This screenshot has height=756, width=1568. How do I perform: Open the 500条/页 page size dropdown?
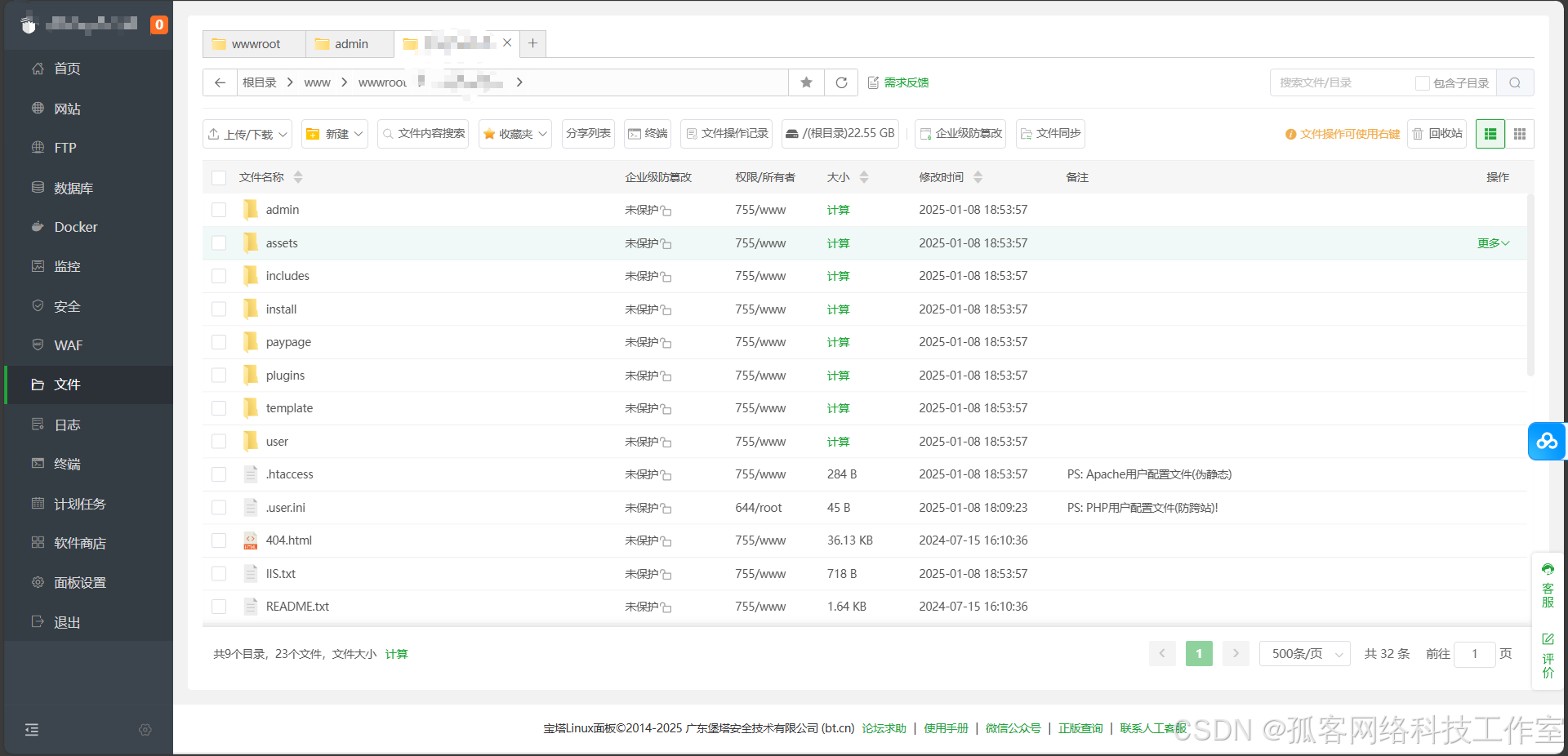coord(1305,654)
